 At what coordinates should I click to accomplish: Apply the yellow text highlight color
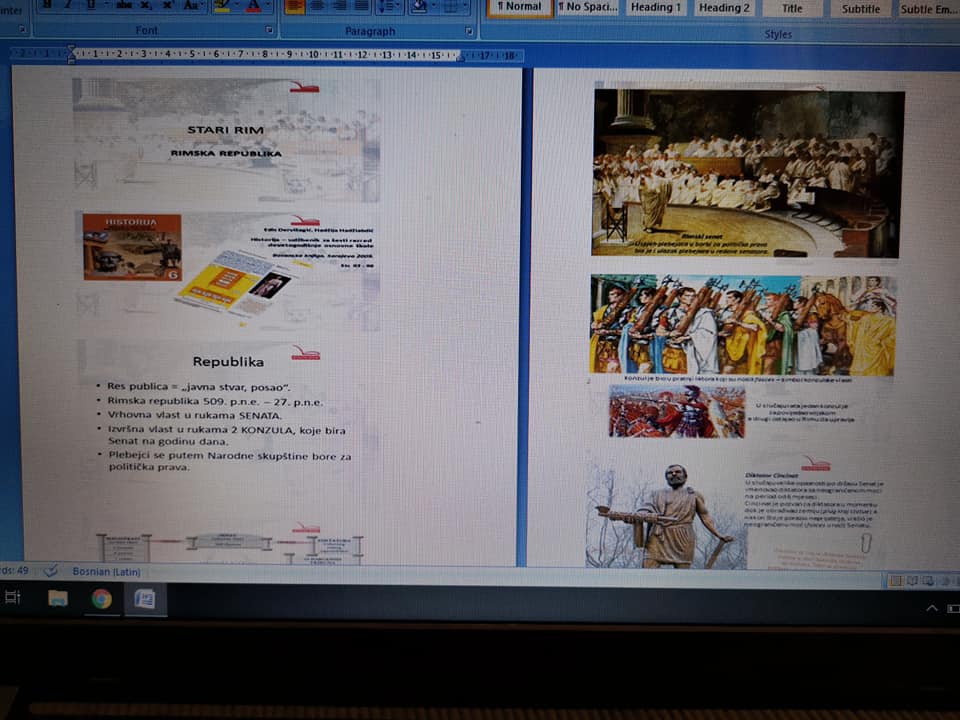tap(222, 6)
